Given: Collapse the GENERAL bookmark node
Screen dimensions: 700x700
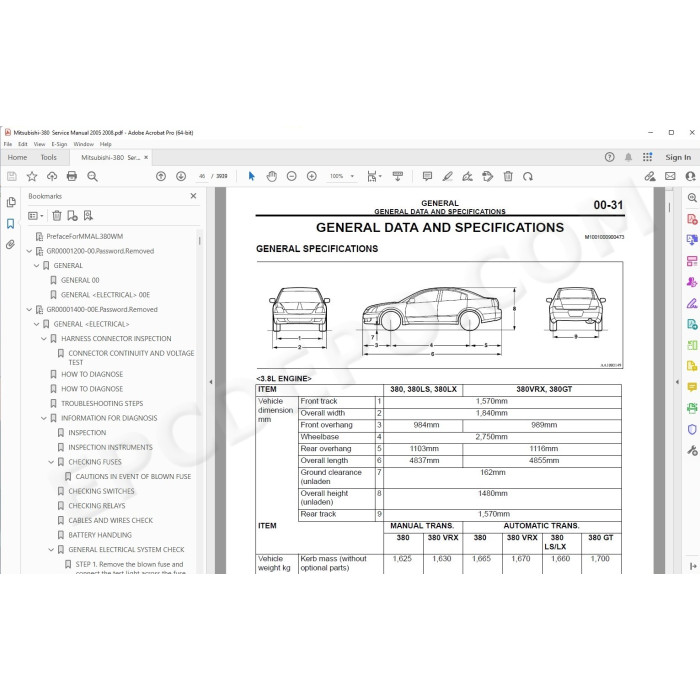Looking at the screenshot, I should pyautogui.click(x=37, y=266).
